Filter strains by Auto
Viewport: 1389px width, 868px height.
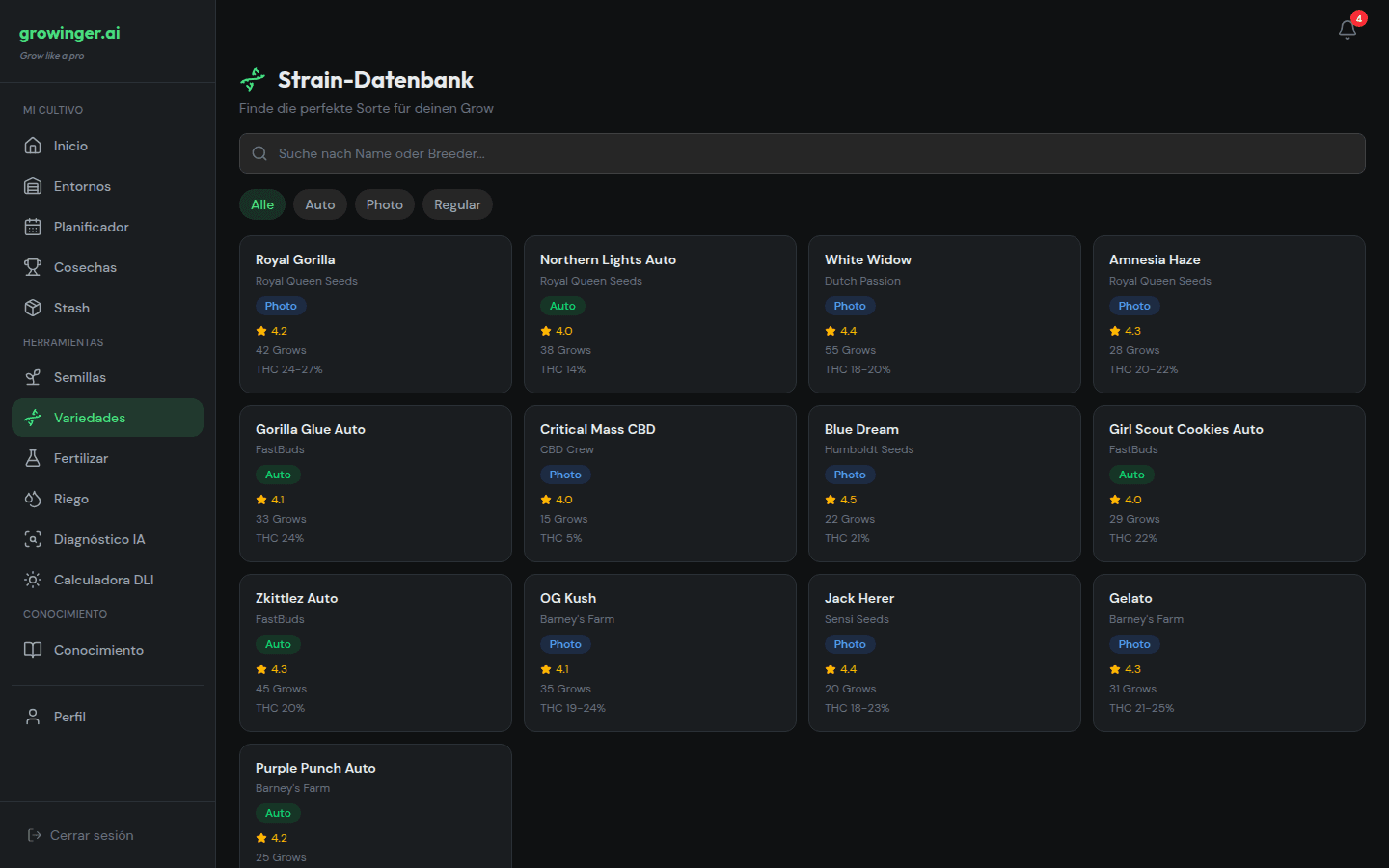tap(320, 204)
